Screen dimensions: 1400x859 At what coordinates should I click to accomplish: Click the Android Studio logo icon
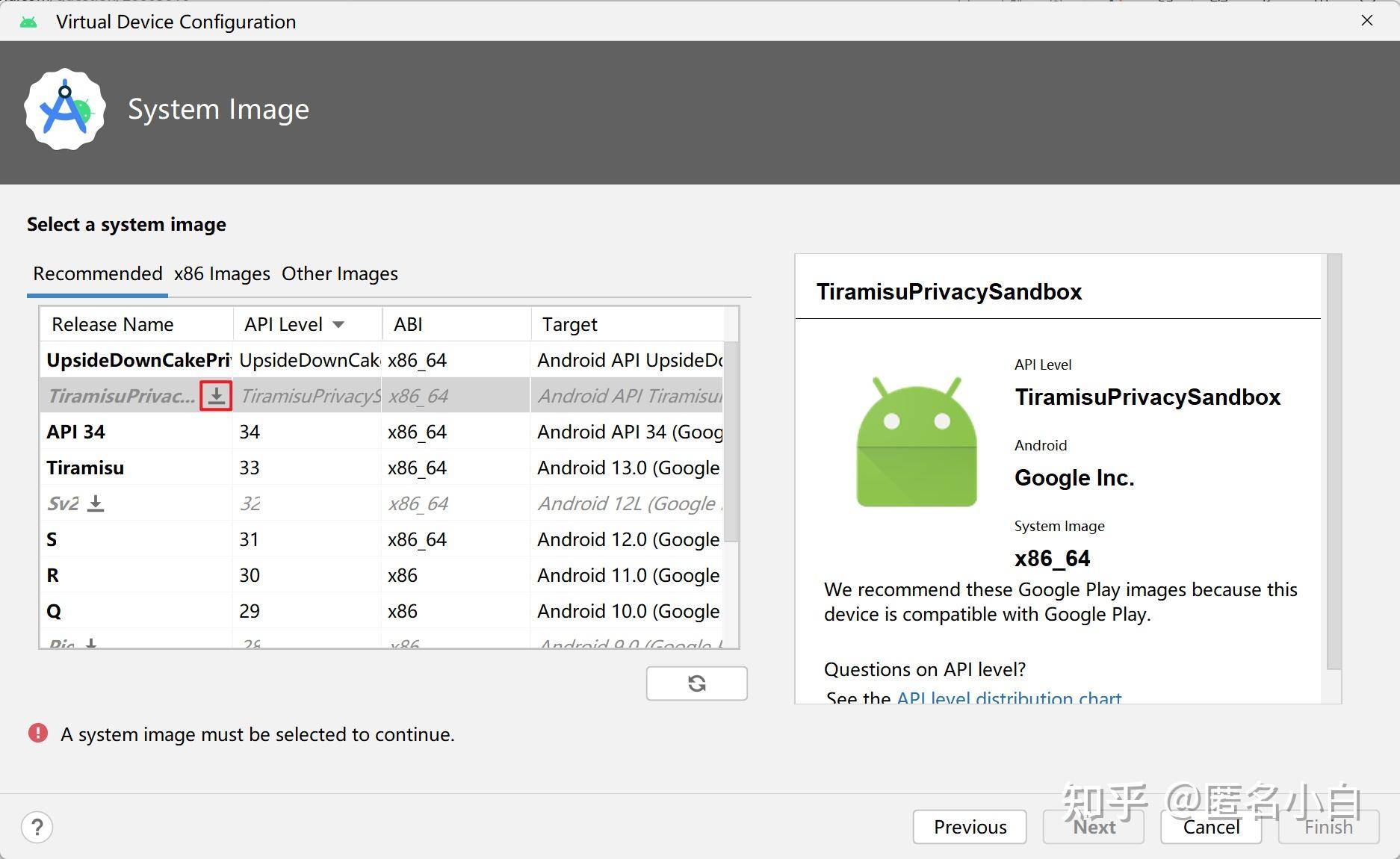coord(65,110)
